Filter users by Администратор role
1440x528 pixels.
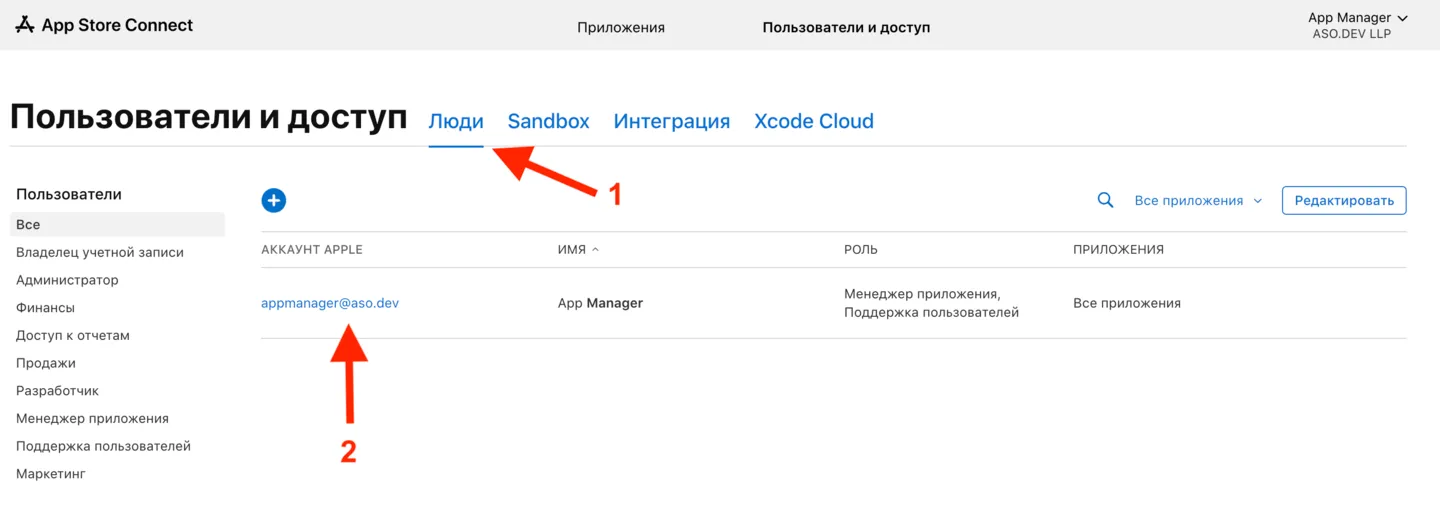(67, 280)
